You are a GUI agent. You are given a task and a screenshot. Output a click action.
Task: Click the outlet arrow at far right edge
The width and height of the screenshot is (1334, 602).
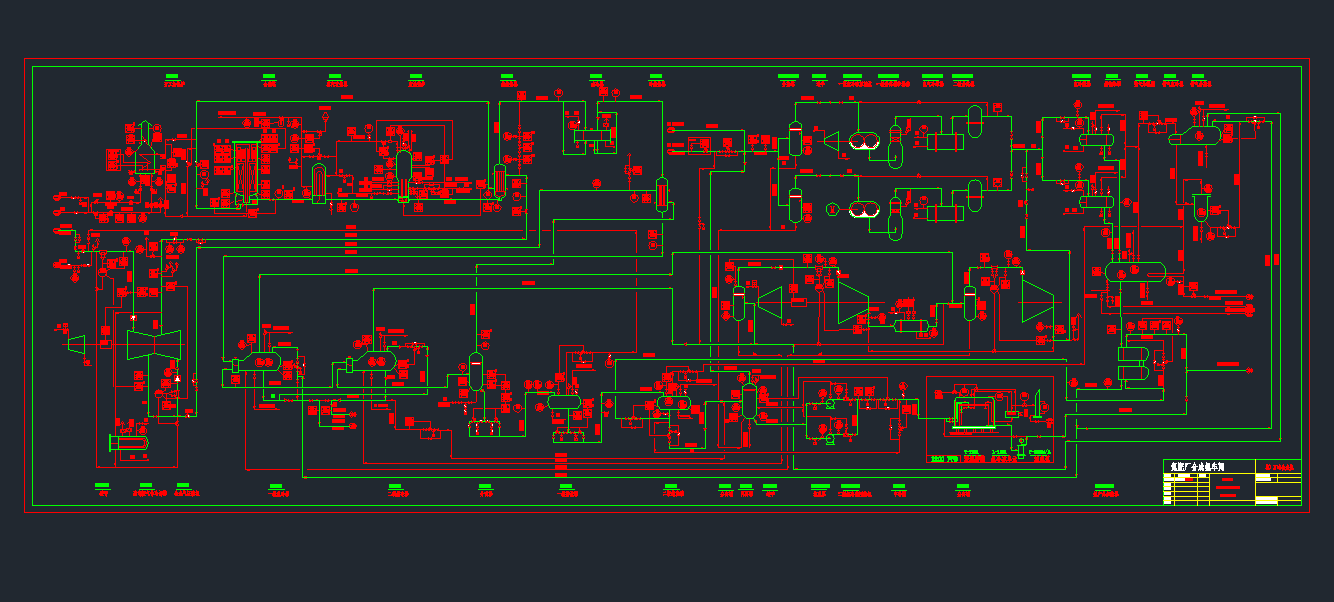[x=1248, y=371]
